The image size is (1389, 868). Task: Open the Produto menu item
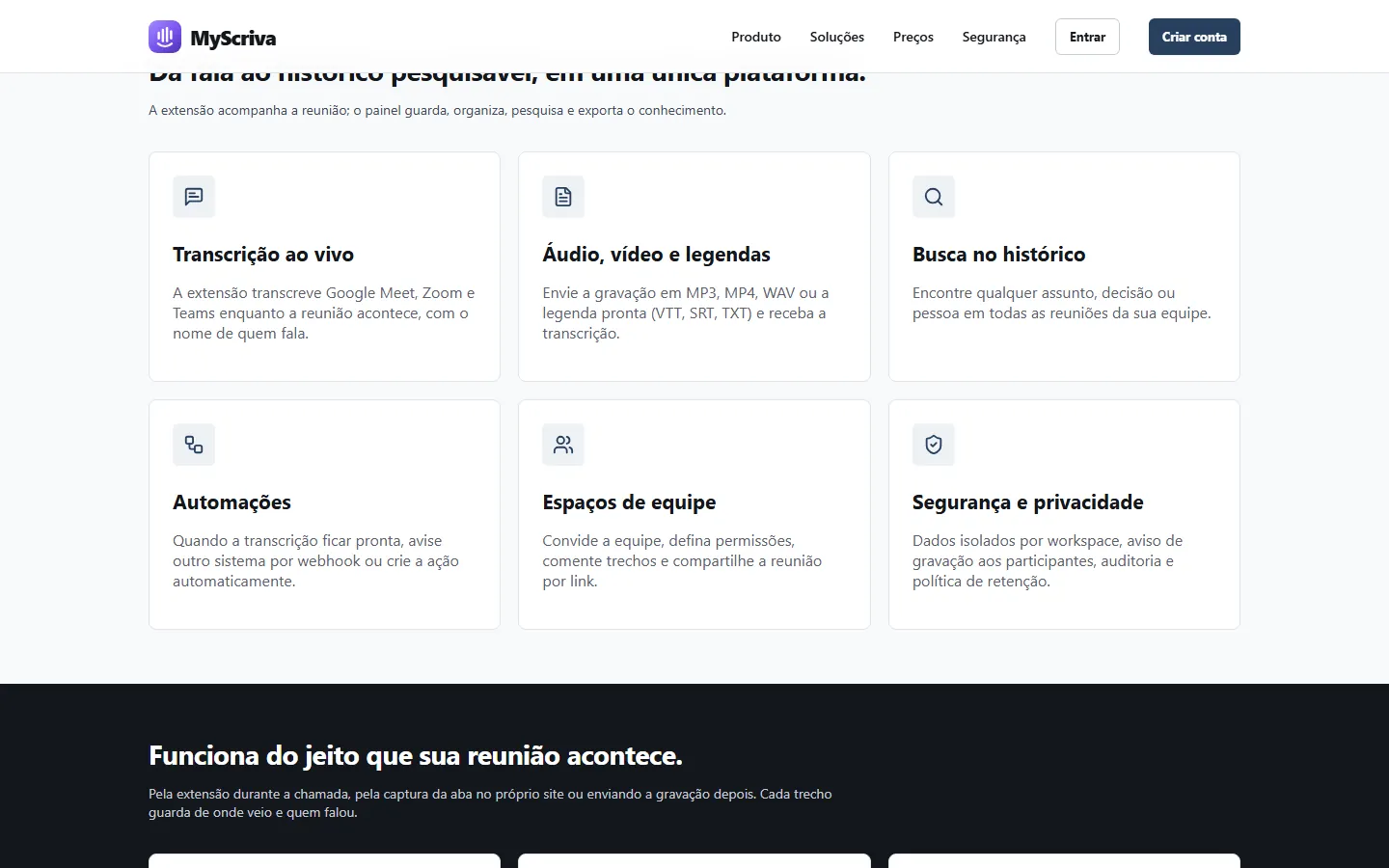click(x=756, y=37)
